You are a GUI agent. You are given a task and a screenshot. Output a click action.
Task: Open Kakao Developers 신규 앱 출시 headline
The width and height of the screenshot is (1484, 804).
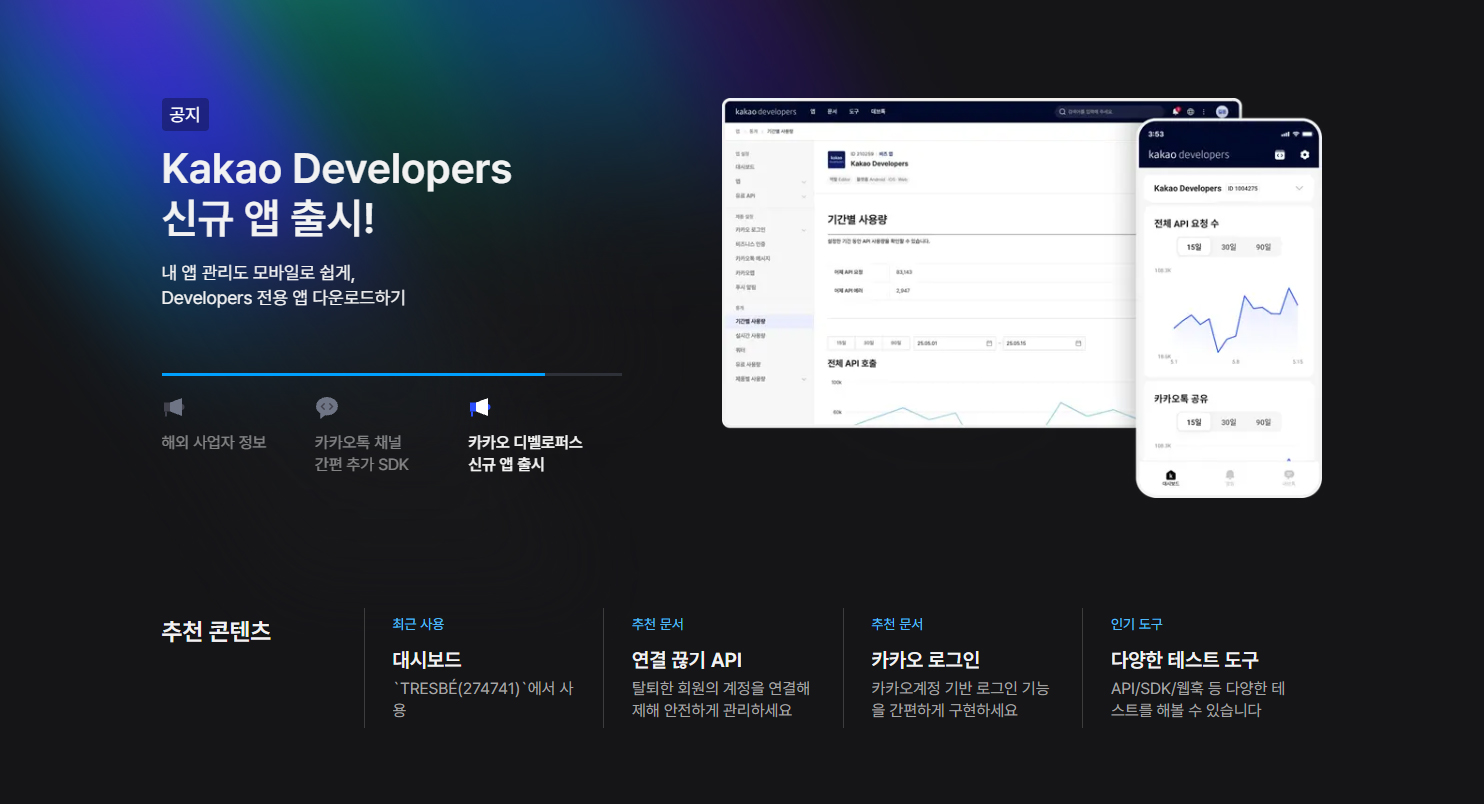coord(337,195)
